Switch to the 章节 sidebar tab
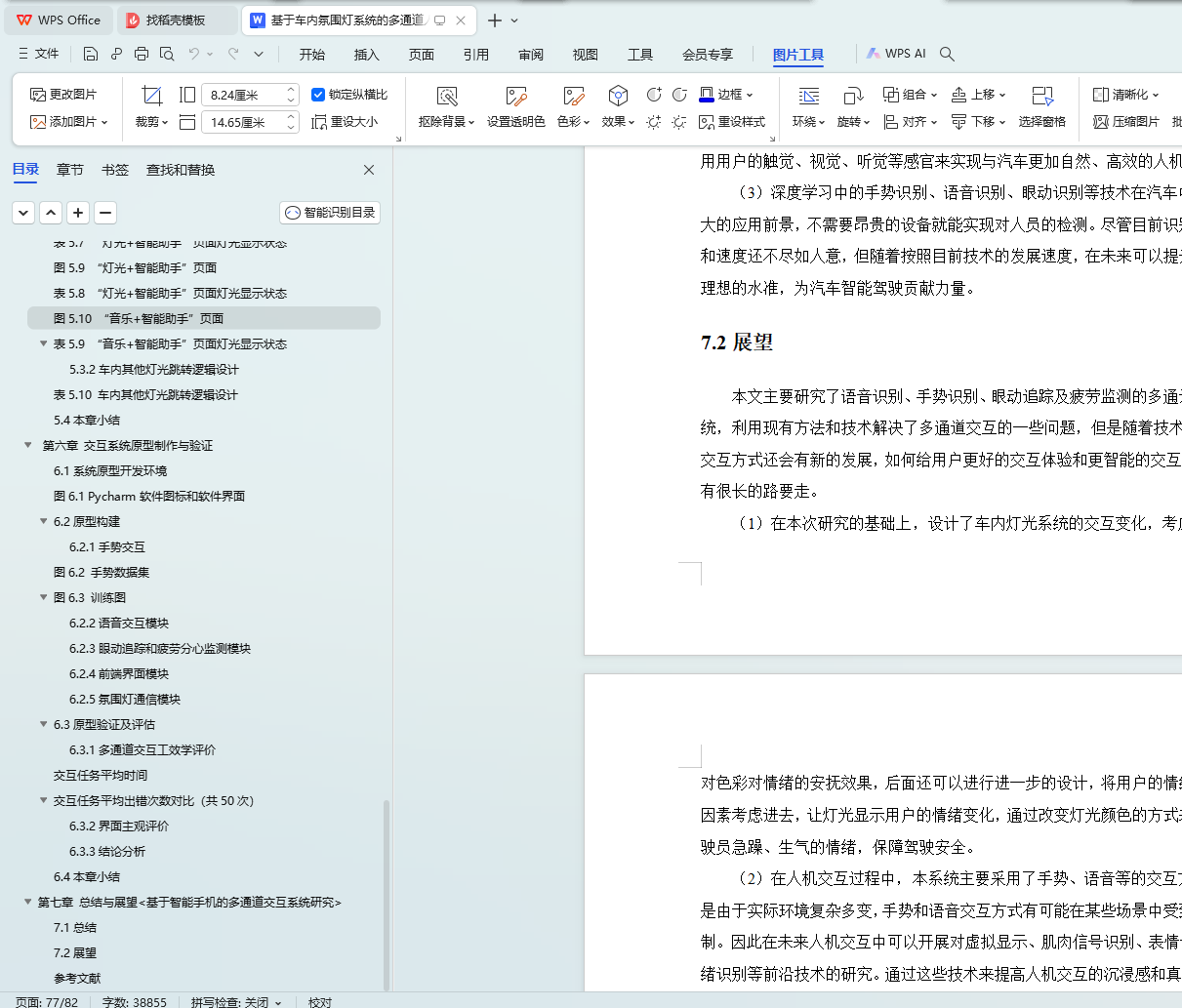The height and width of the screenshot is (1008, 1182). pyautogui.click(x=70, y=170)
